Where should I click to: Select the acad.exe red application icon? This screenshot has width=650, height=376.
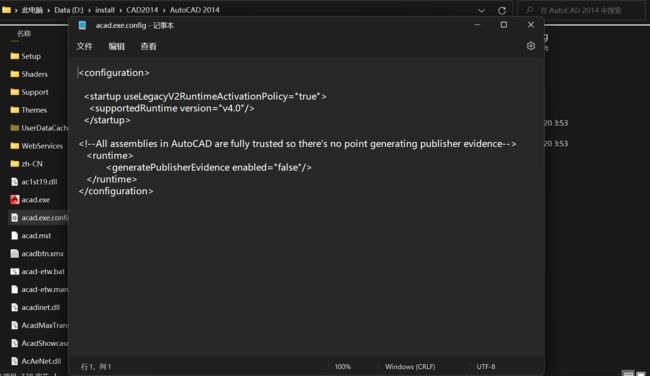(15, 200)
